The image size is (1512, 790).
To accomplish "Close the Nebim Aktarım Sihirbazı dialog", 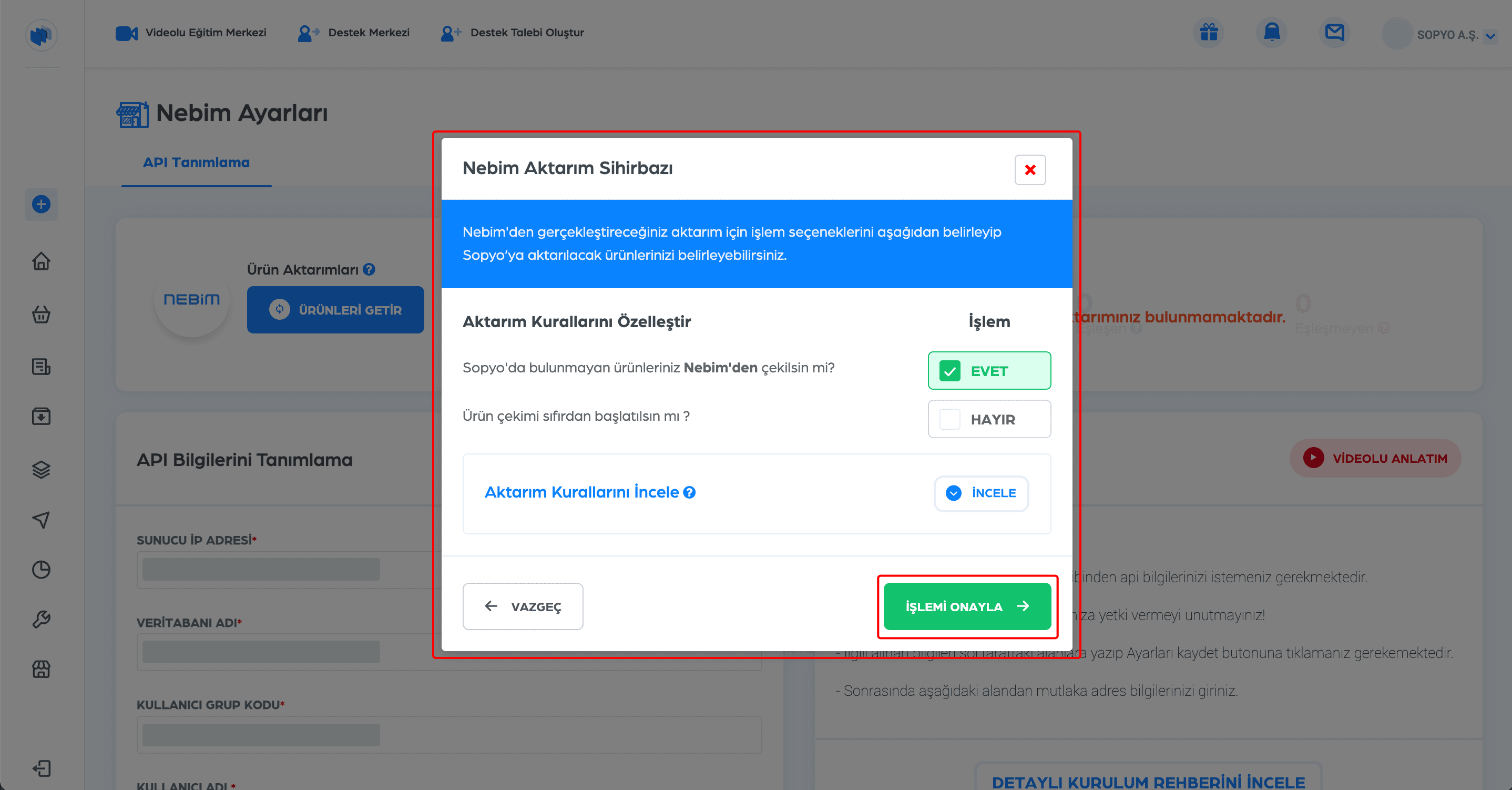I will [1029, 170].
